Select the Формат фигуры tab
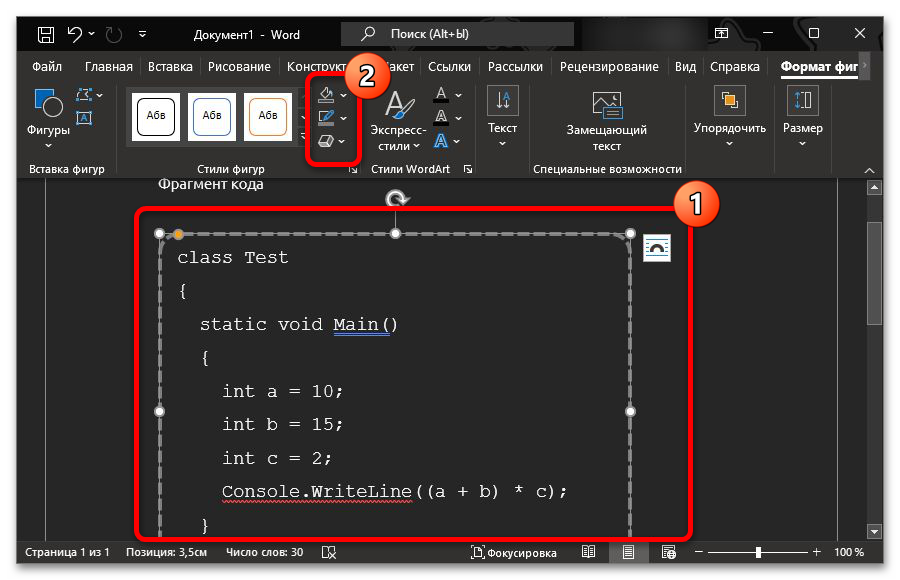900x580 pixels. 819,67
